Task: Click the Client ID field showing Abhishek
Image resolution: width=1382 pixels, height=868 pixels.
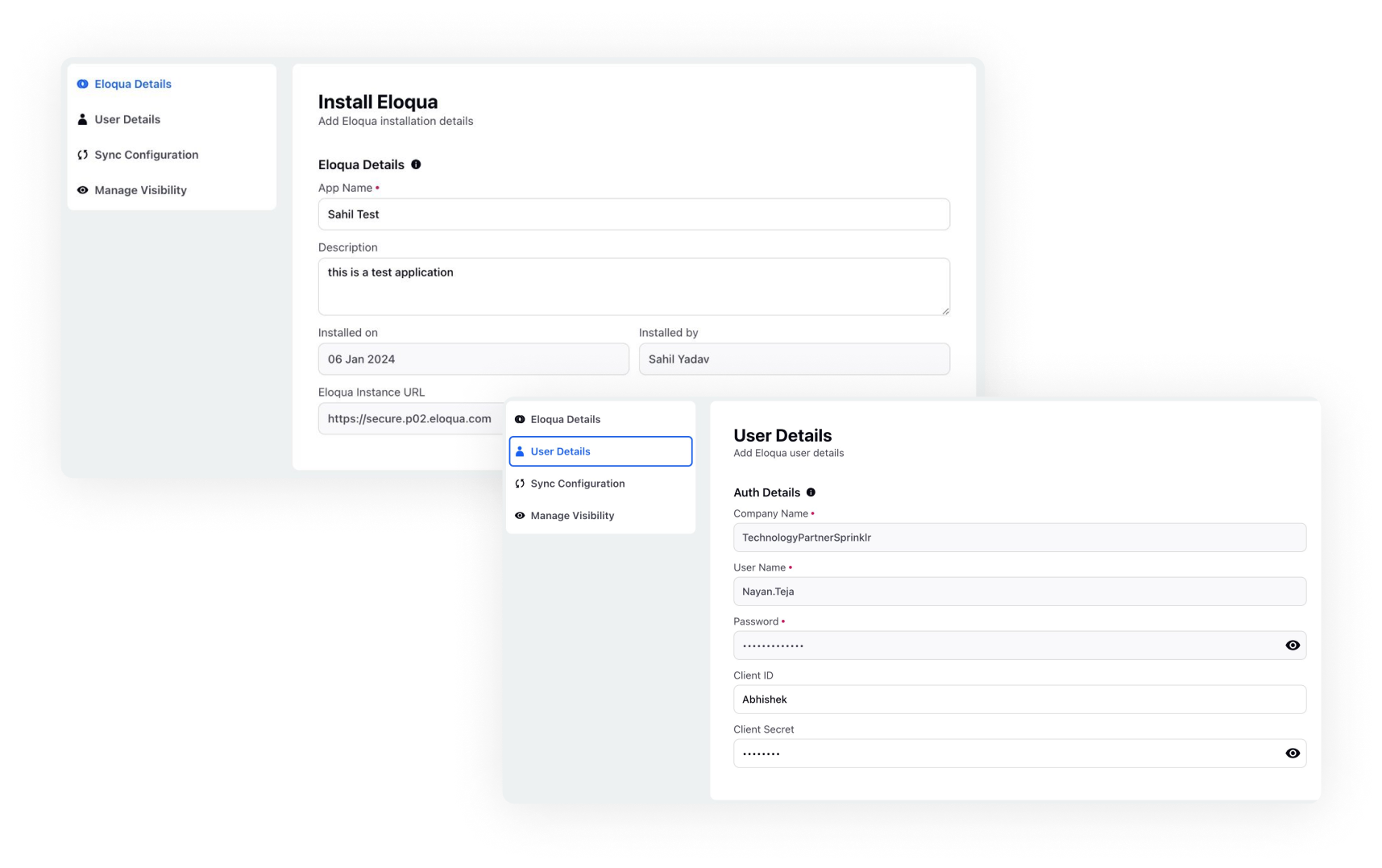Action: click(1019, 699)
